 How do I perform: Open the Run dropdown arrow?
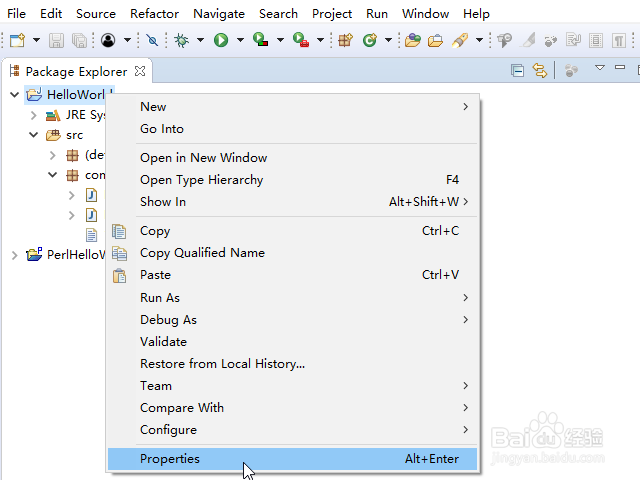(x=240, y=40)
